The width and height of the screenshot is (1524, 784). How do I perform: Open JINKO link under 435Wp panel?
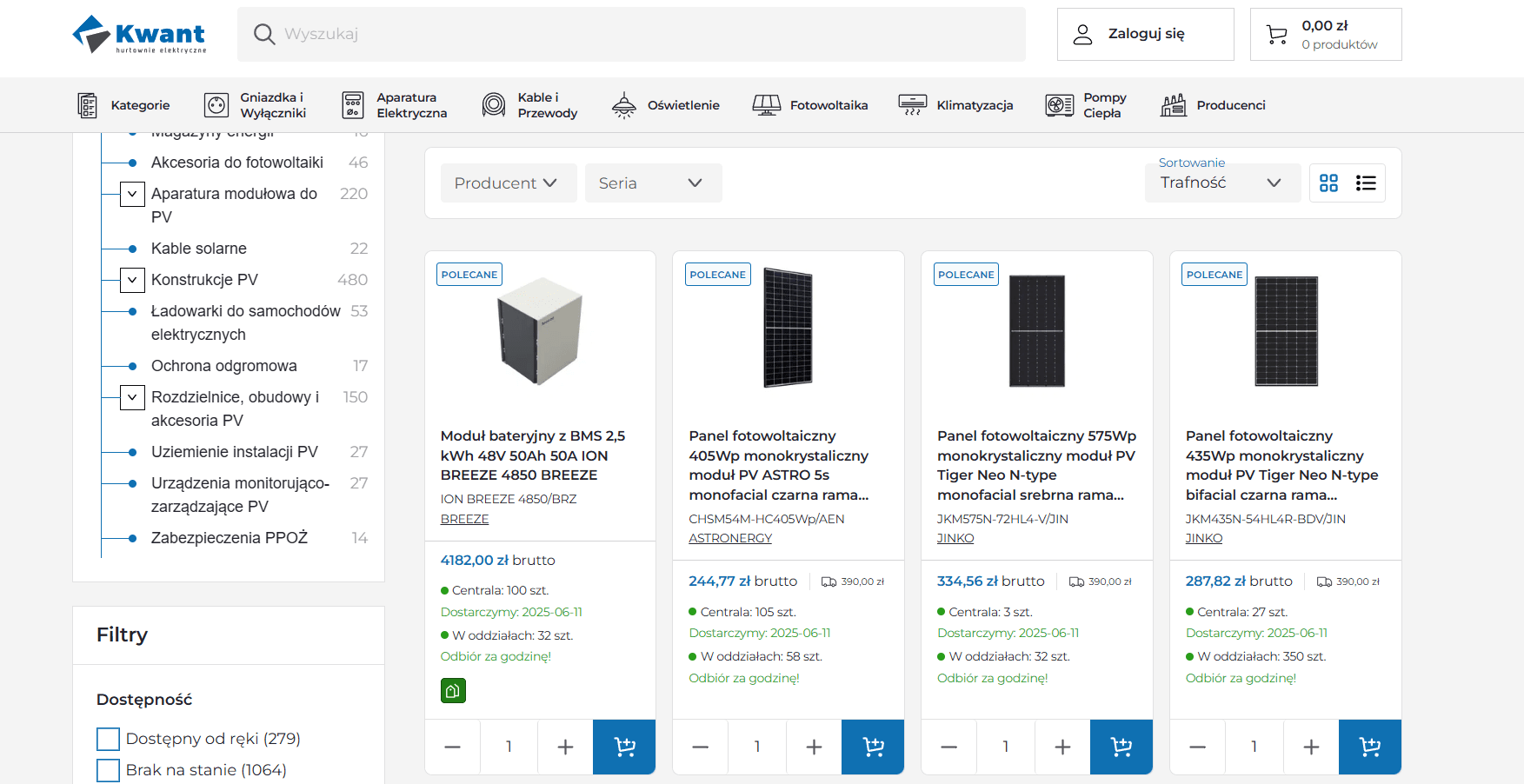1204,539
